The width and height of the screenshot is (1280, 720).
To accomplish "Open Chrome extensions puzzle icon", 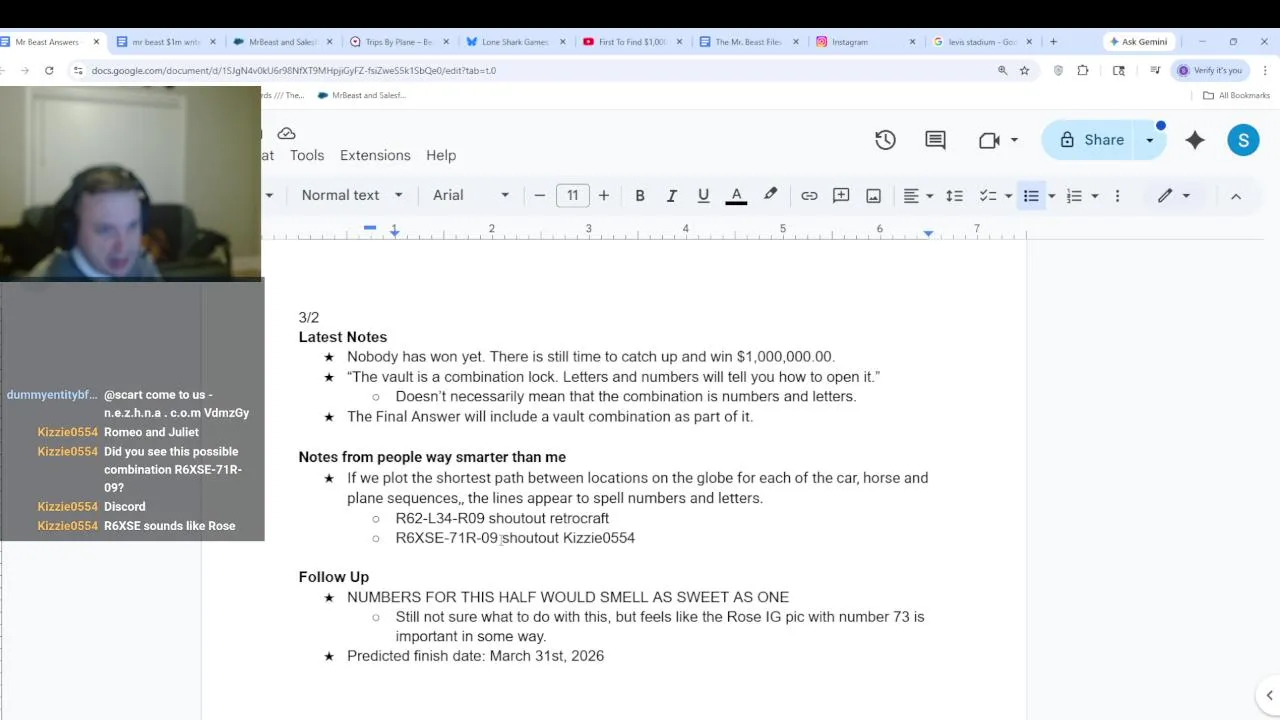I will click(1083, 70).
